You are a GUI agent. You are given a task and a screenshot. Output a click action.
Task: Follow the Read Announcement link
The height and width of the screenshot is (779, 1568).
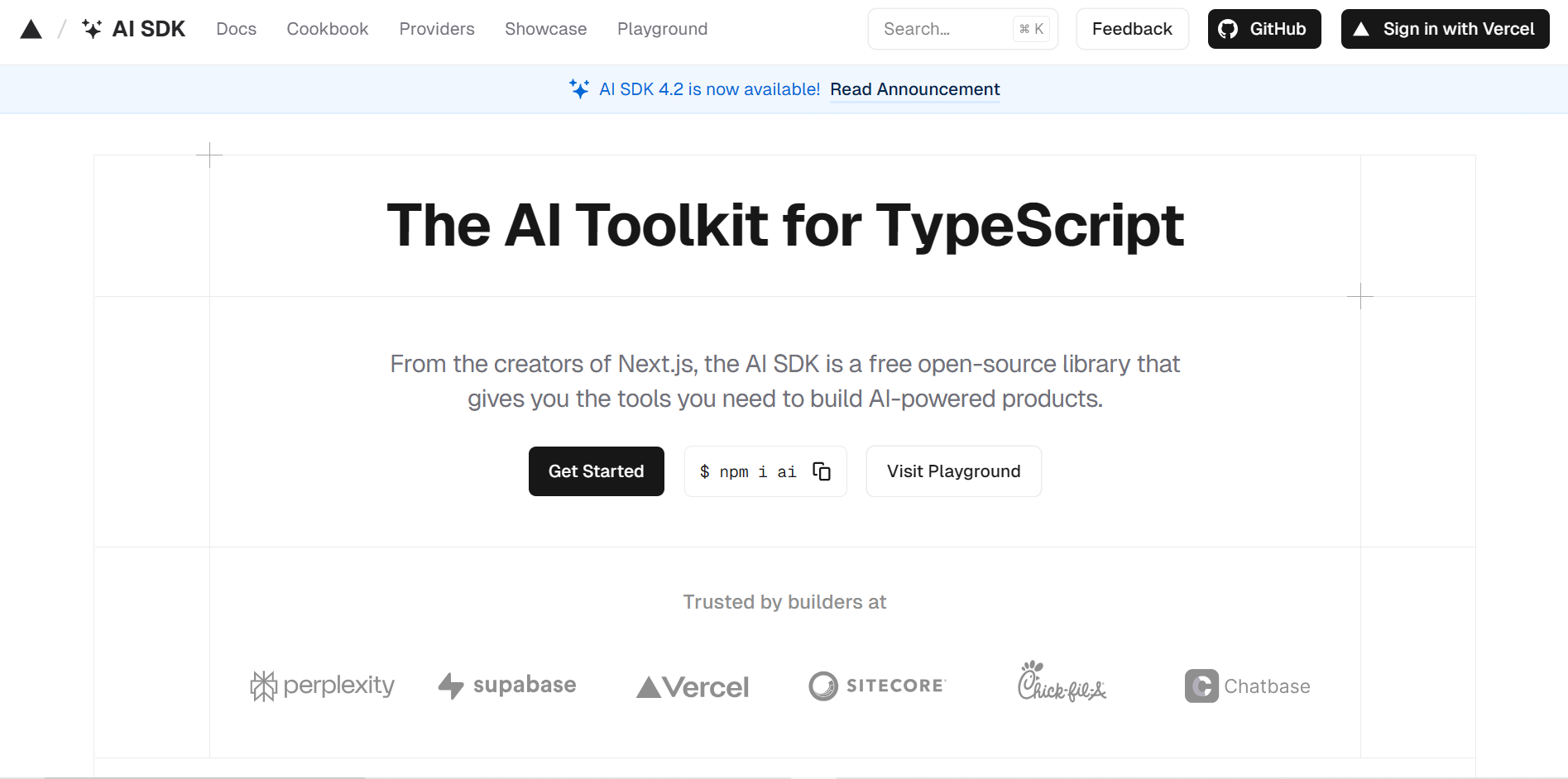915,89
